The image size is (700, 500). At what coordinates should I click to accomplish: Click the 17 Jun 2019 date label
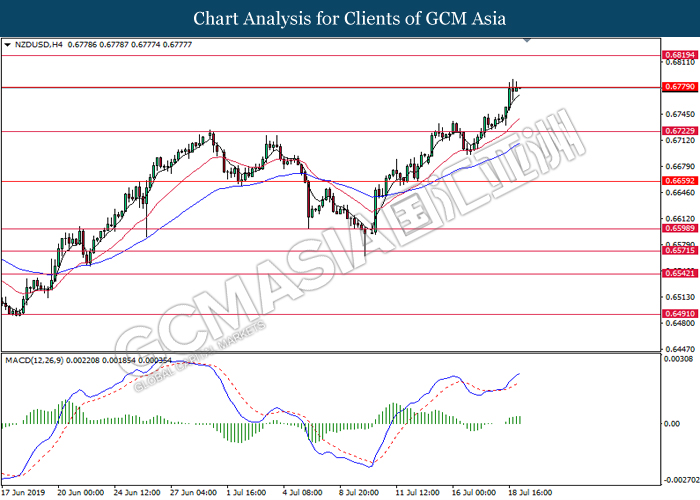pyautogui.click(x=26, y=492)
